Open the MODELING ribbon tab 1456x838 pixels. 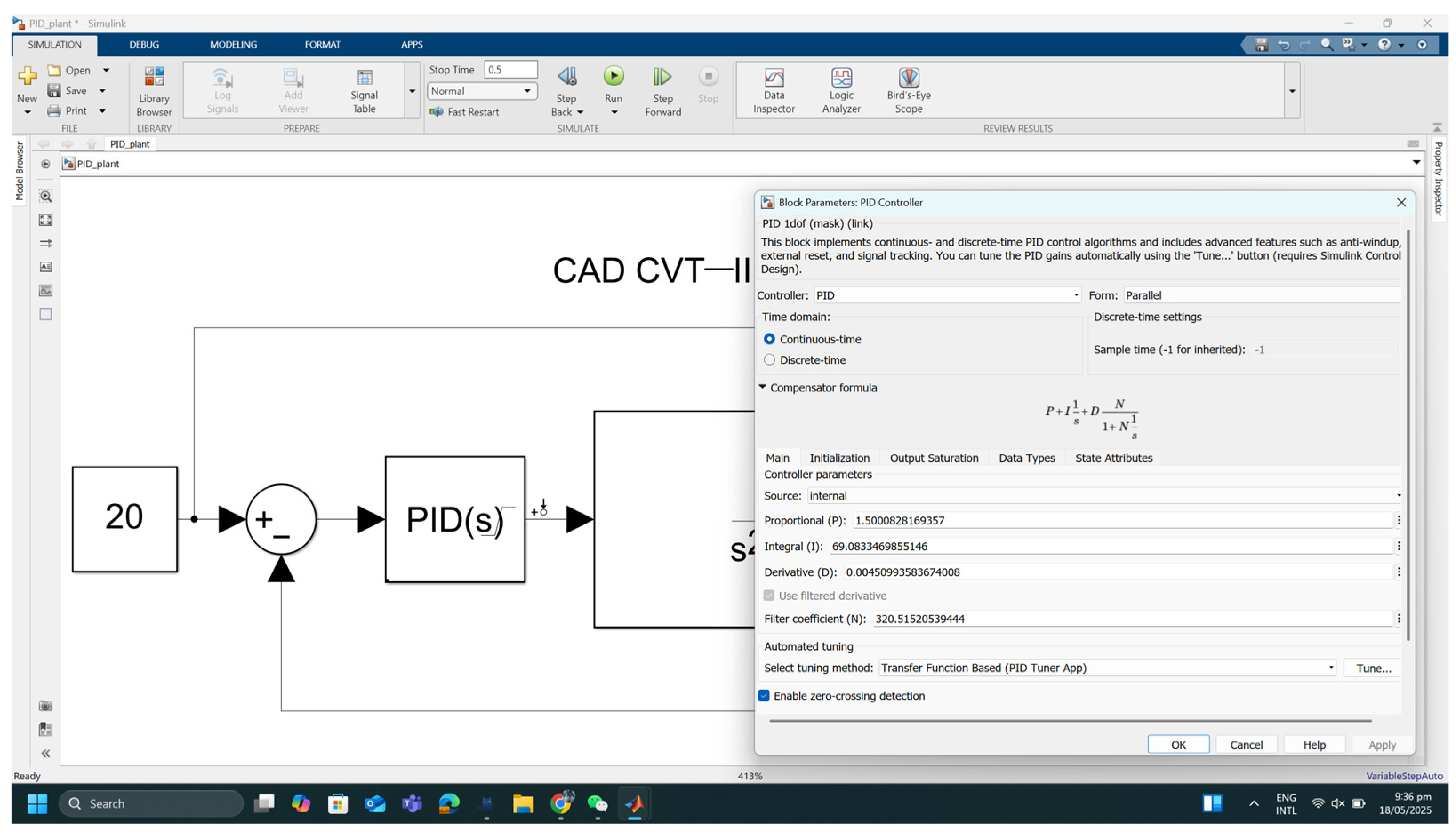233,44
